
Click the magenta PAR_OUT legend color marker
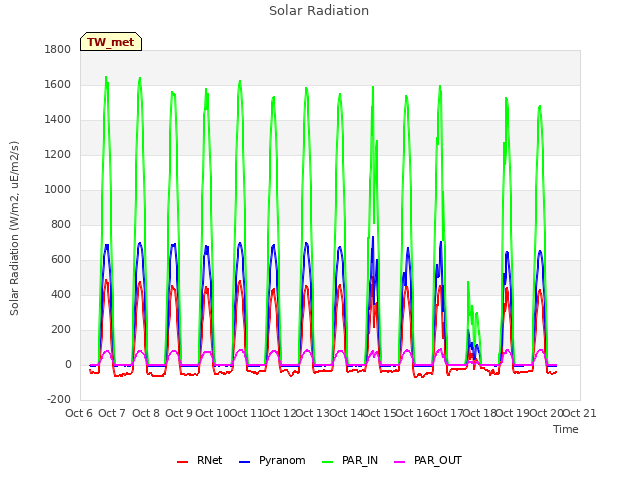tap(400, 462)
